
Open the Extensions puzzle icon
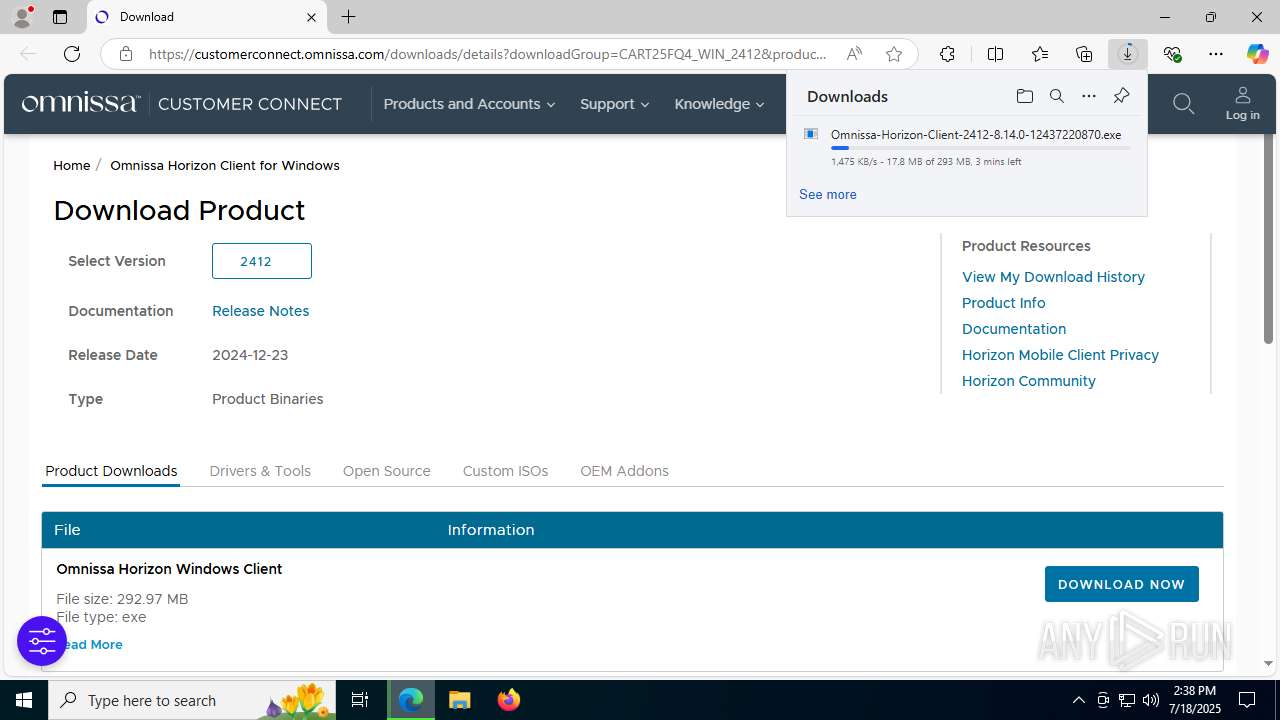(x=947, y=54)
